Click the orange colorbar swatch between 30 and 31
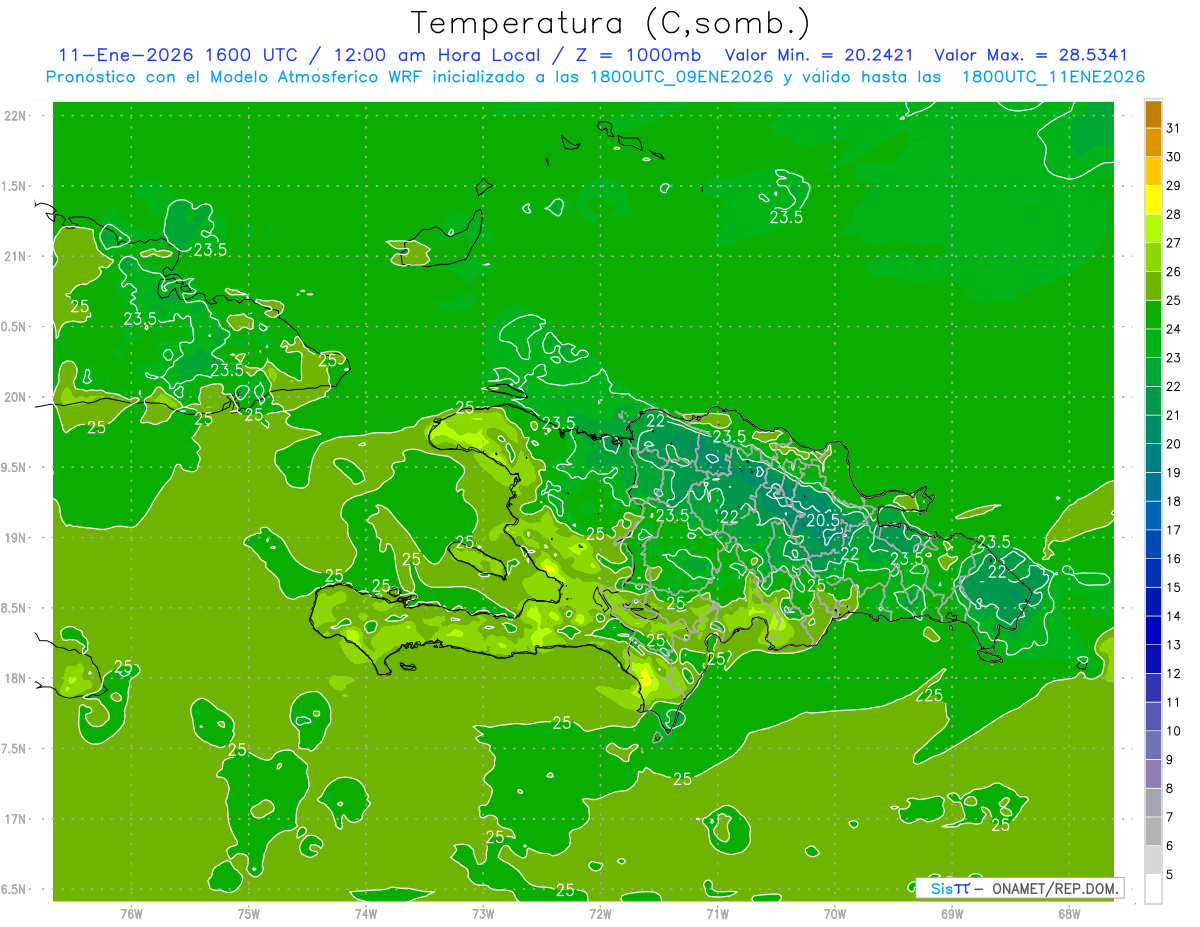The image size is (1200, 927). (x=1153, y=142)
